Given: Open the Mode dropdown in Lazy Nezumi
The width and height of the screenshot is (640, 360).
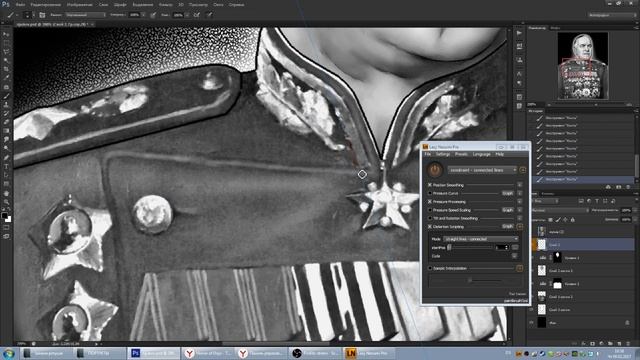Looking at the screenshot, I should click(x=480, y=239).
